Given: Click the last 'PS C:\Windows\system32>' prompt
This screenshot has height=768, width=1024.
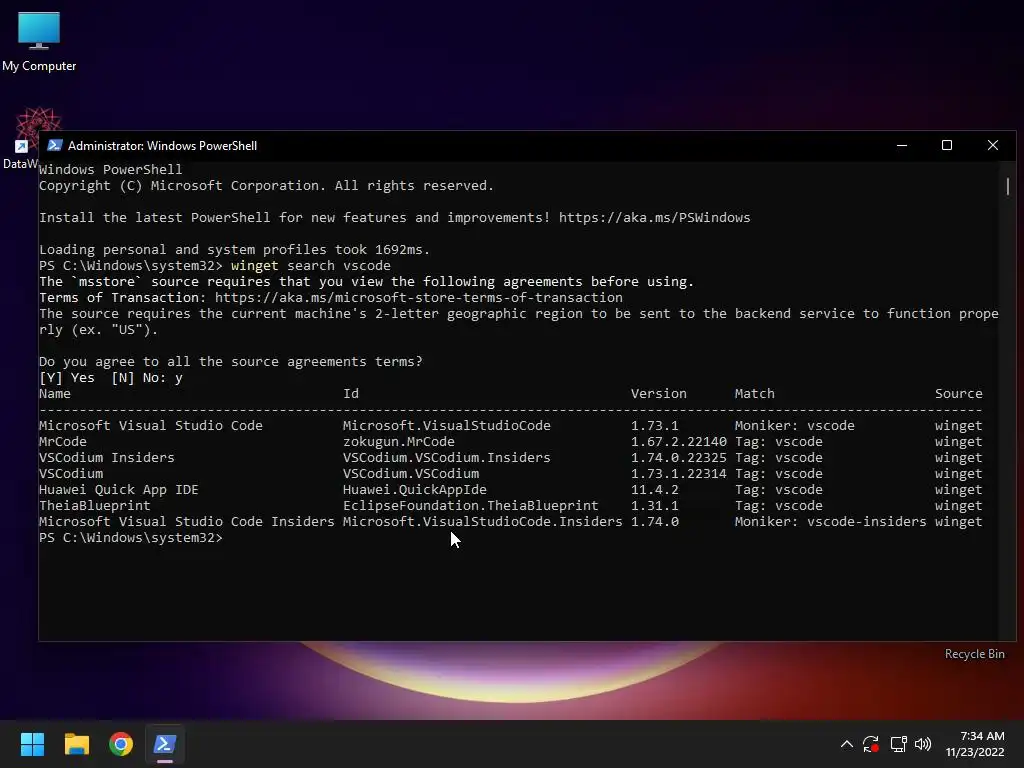Looking at the screenshot, I should pyautogui.click(x=131, y=537).
